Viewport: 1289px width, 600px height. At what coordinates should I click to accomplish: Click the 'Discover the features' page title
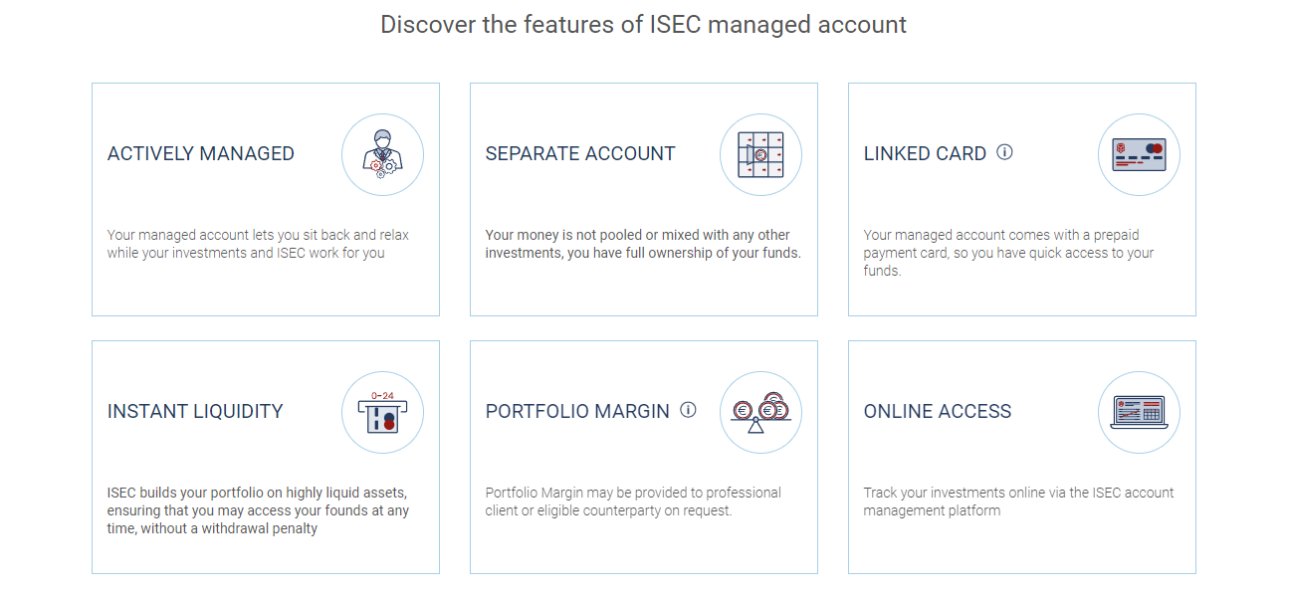[643, 24]
